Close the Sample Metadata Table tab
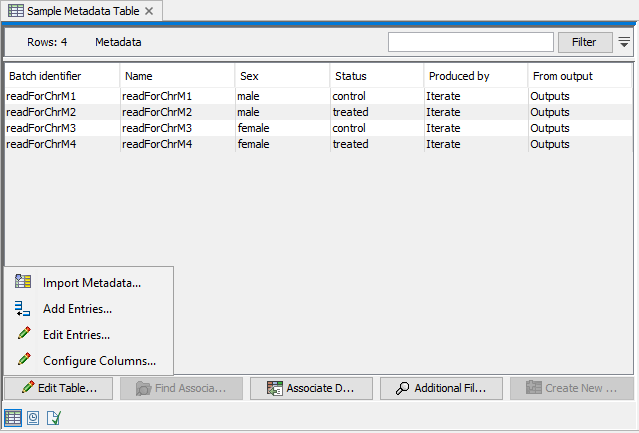The width and height of the screenshot is (639, 433). click(x=149, y=11)
